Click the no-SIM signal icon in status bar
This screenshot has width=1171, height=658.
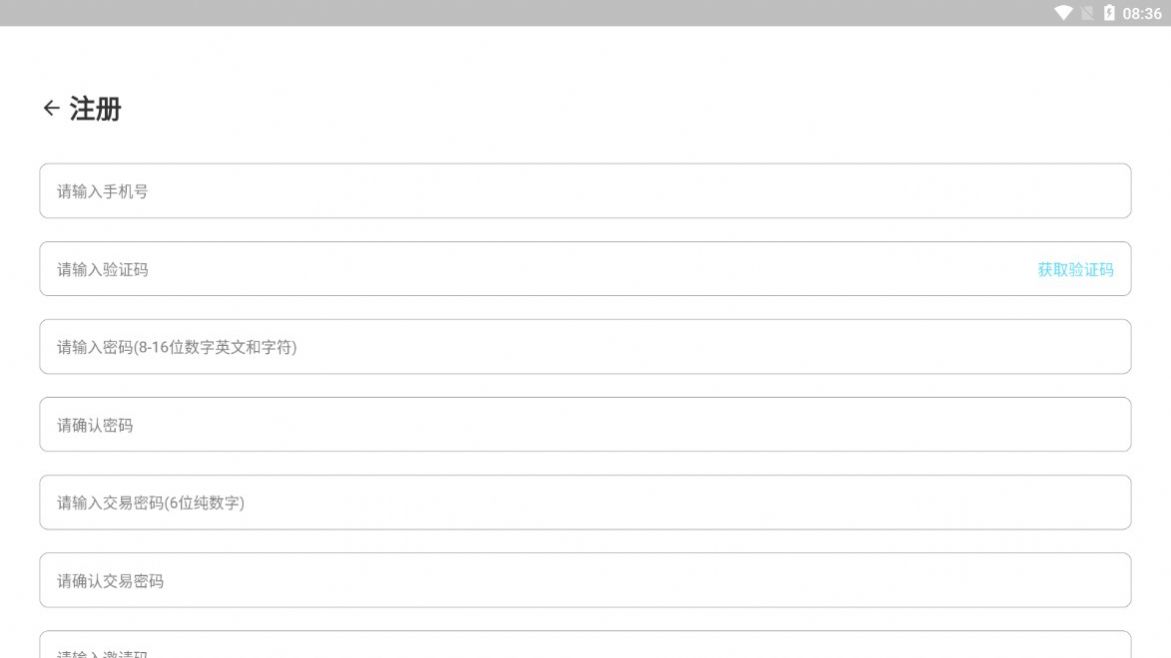pyautogui.click(x=1087, y=13)
